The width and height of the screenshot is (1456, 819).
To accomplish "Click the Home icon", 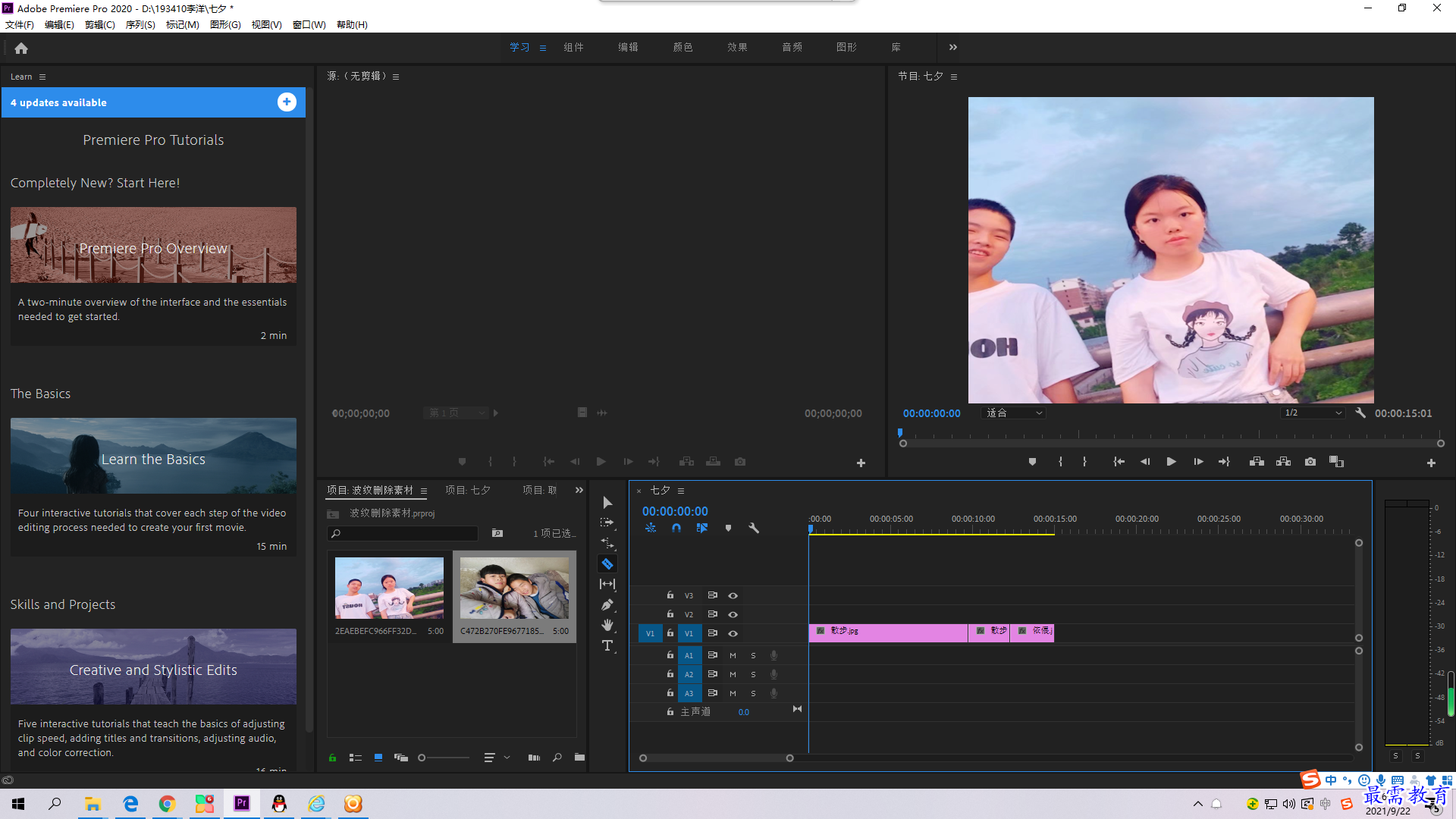I will [21, 49].
